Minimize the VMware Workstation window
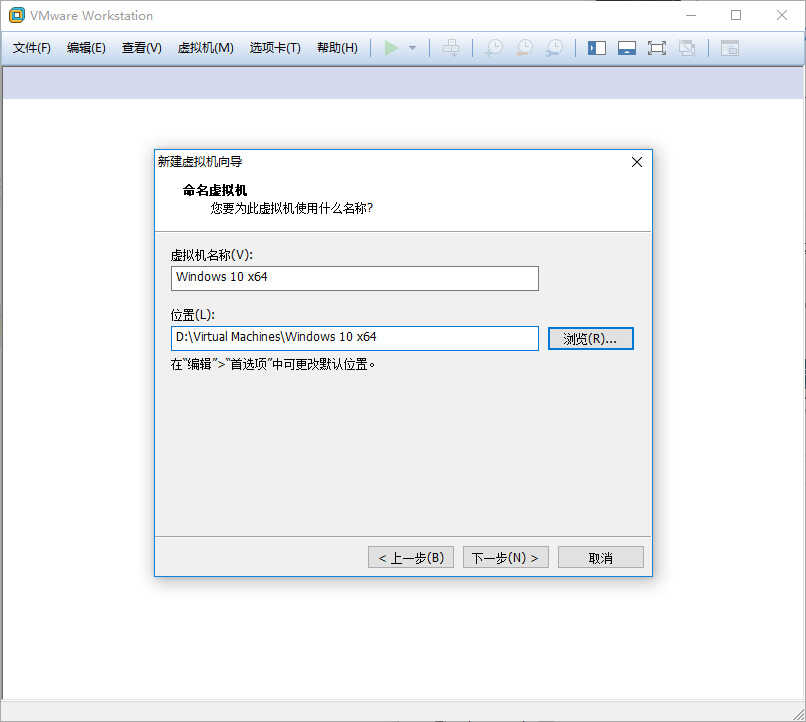Viewport: 806px width, 722px height. tap(691, 15)
